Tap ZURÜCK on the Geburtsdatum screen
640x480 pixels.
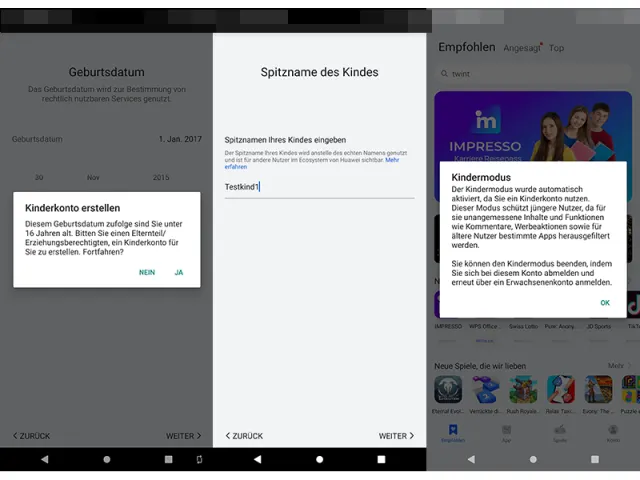click(x=31, y=436)
